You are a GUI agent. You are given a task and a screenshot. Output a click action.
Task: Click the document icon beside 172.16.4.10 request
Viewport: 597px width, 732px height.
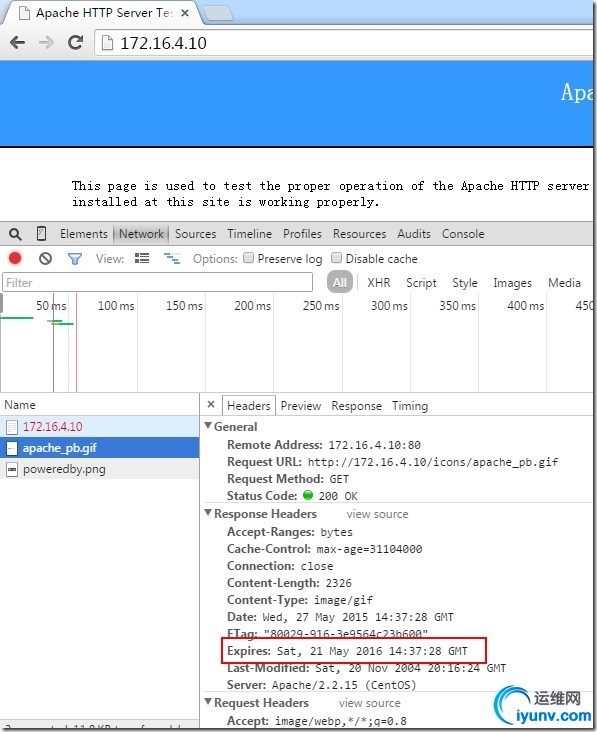click(x=12, y=427)
